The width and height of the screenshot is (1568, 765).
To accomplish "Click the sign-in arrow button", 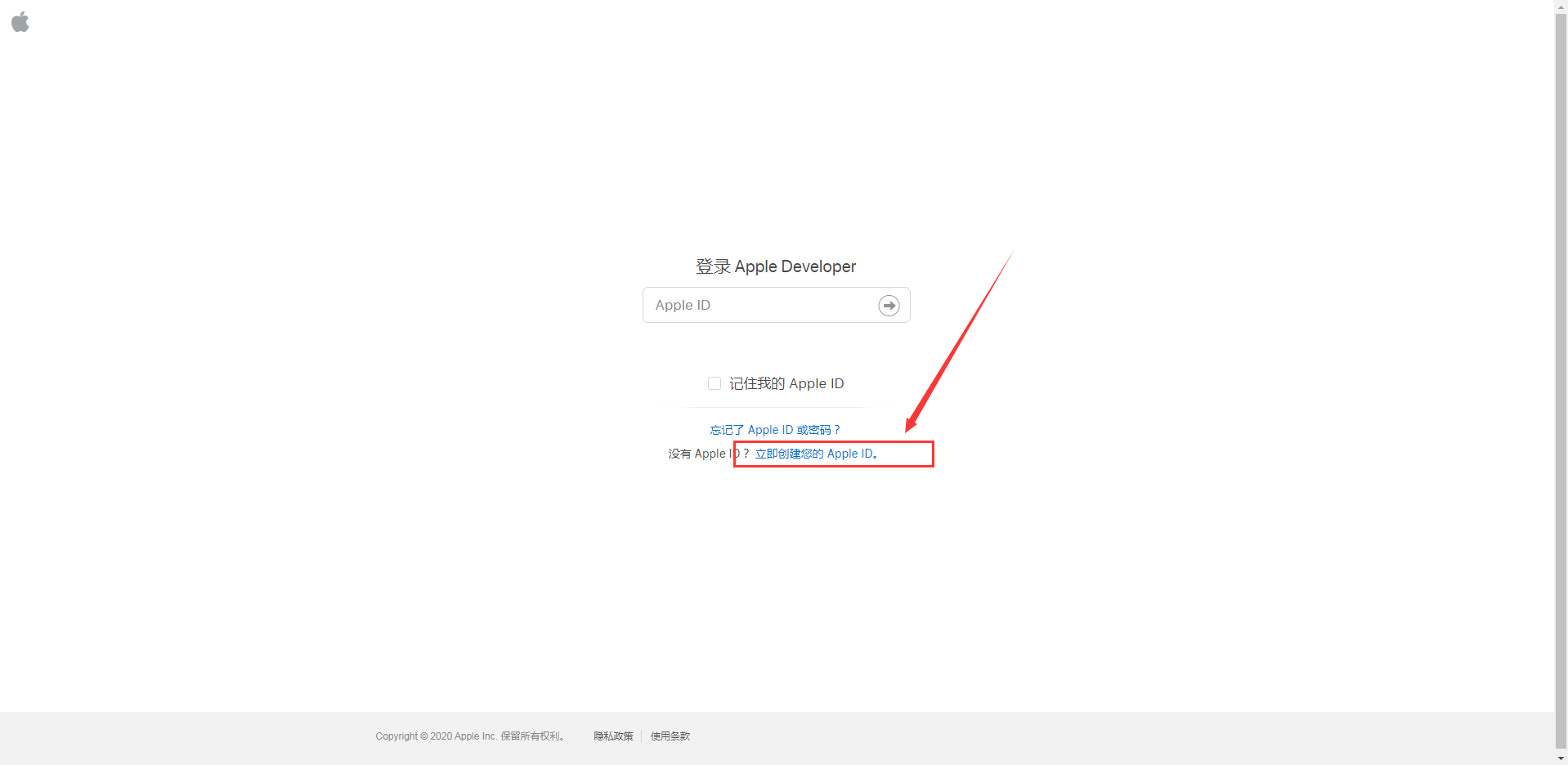I will click(x=889, y=306).
